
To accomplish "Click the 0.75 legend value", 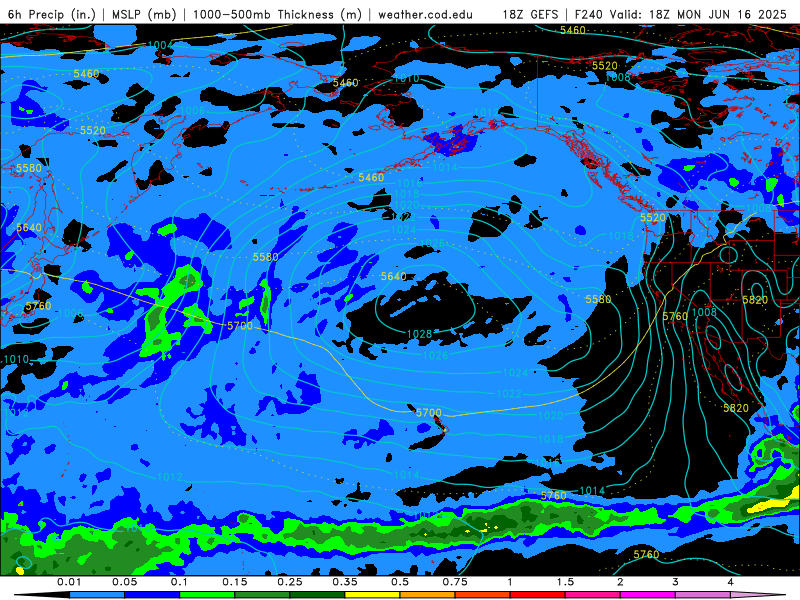I will click(455, 582).
